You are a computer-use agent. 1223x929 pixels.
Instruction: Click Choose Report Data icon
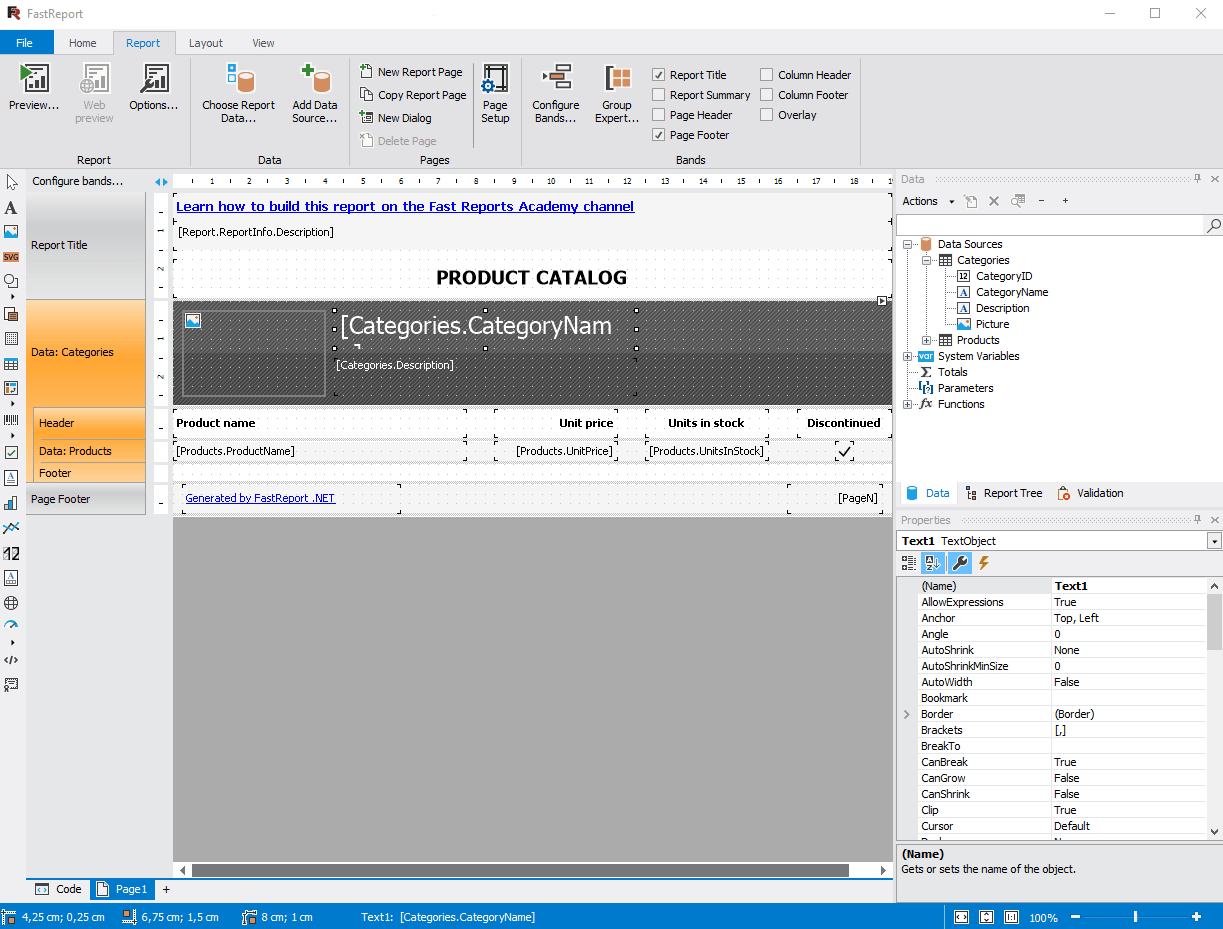tap(239, 81)
